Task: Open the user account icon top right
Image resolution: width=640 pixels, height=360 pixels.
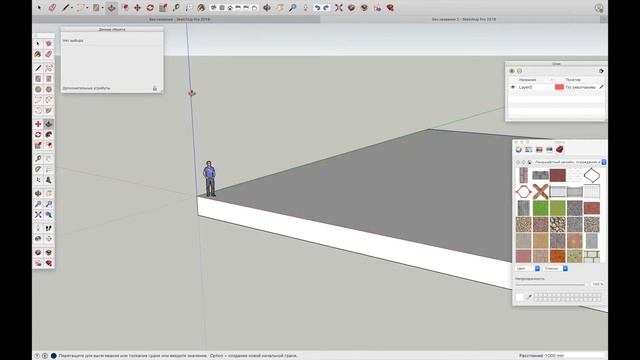Action: pos(599,8)
